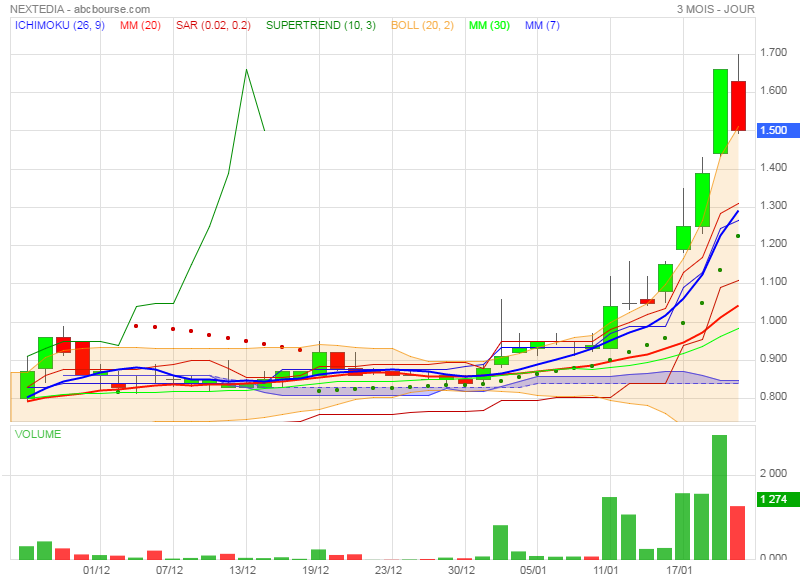Image resolution: width=800 pixels, height=580 pixels.
Task: Click the 1.000 price axis label
Action: click(773, 320)
